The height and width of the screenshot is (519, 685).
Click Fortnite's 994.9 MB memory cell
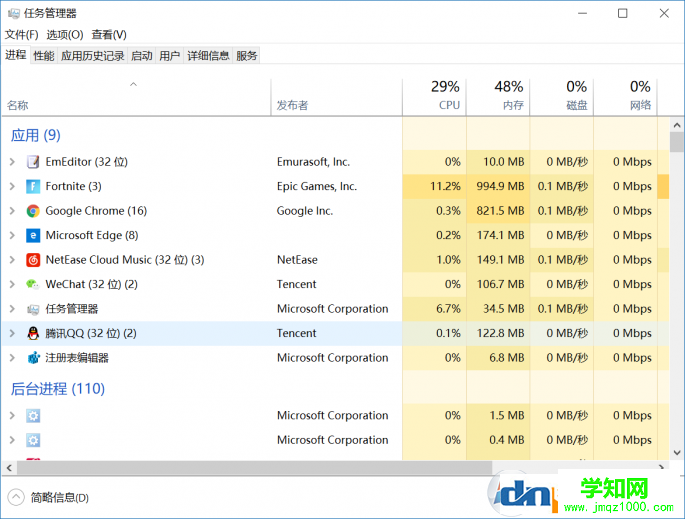(498, 187)
